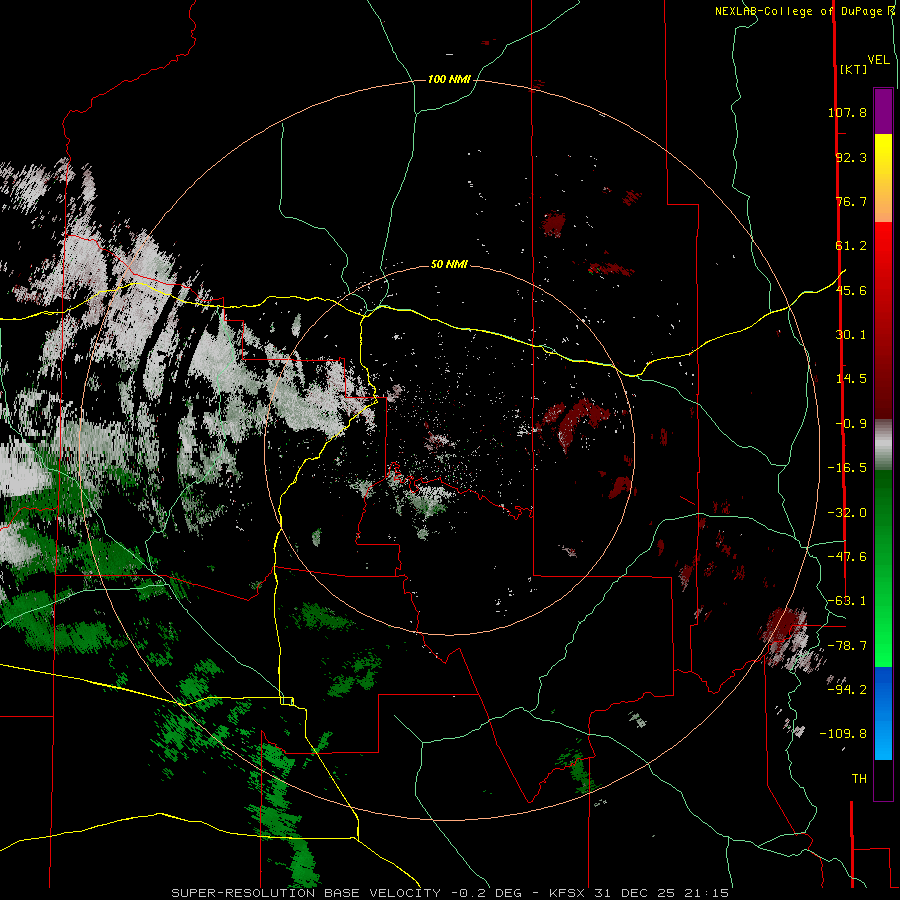The width and height of the screenshot is (900, 900).
Task: Click the VEL label above the color scale
Action: point(878,60)
